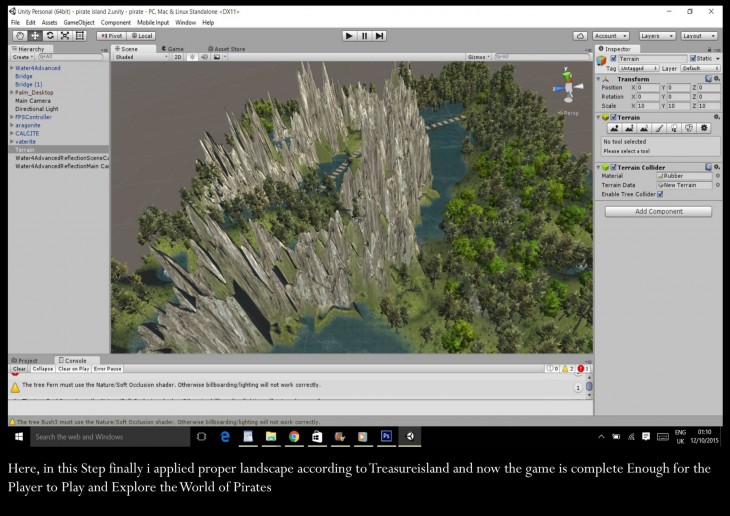Viewport: 730px width, 516px height.
Task: Click the Add Component button
Action: pos(658,212)
